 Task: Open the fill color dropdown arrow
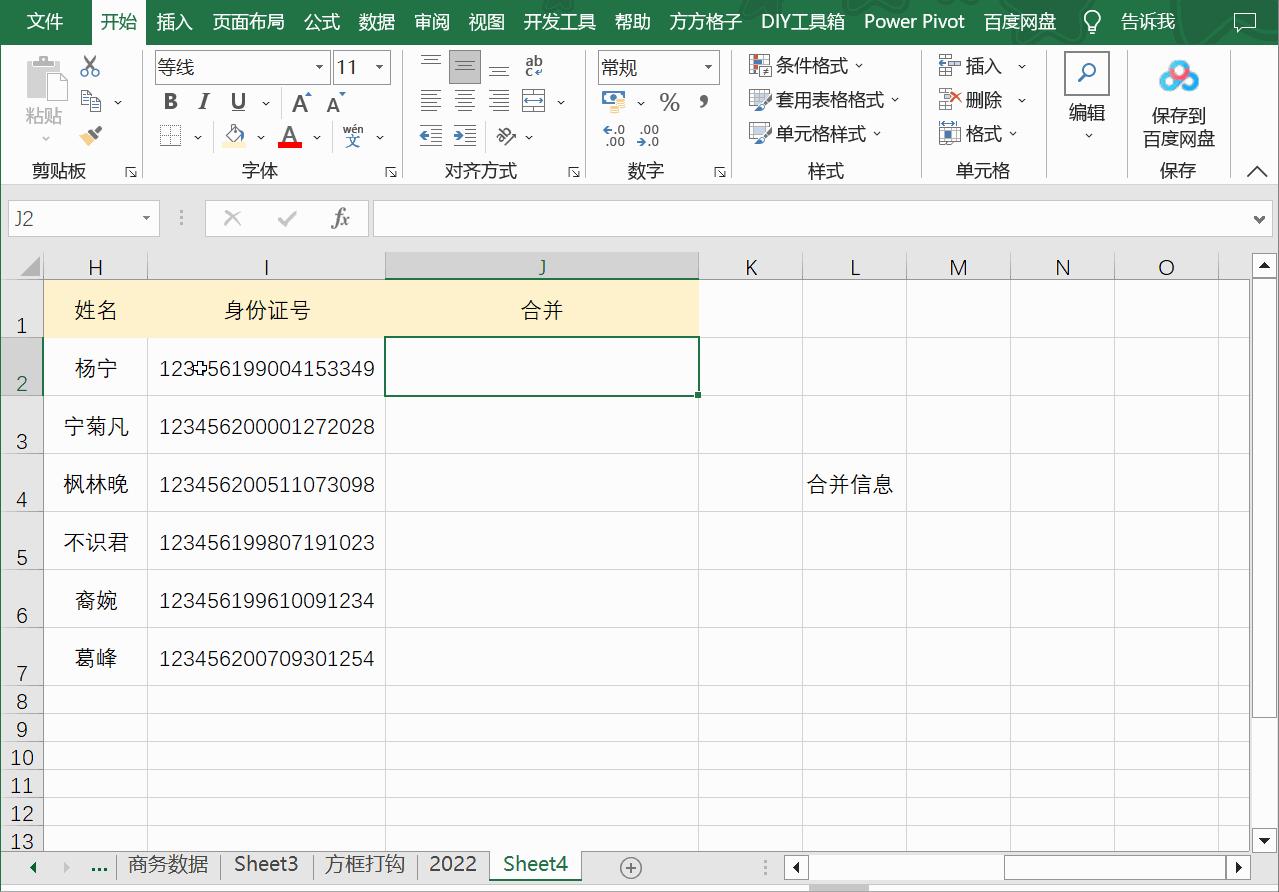pyautogui.click(x=260, y=135)
